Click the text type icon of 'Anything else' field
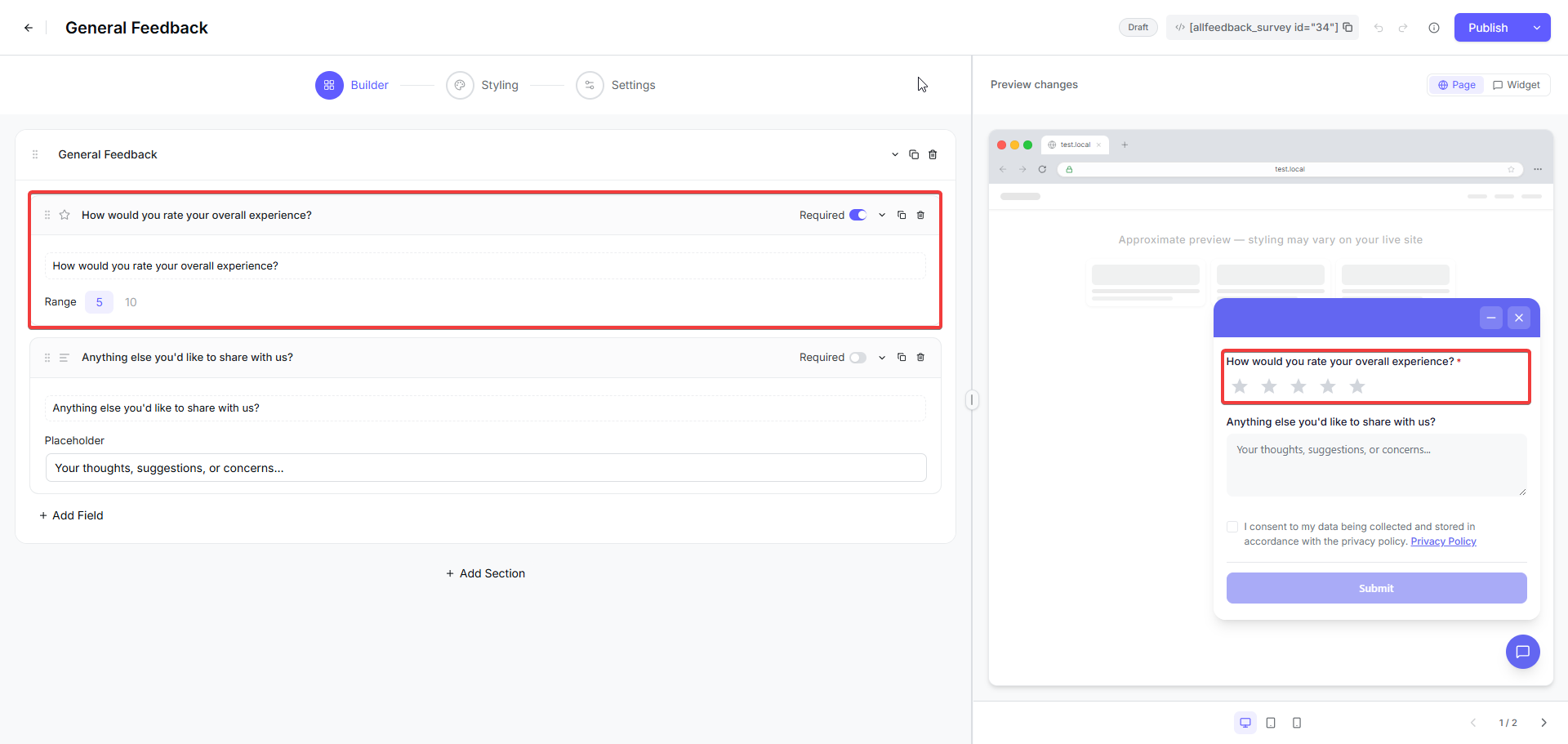The image size is (1568, 744). 65,358
